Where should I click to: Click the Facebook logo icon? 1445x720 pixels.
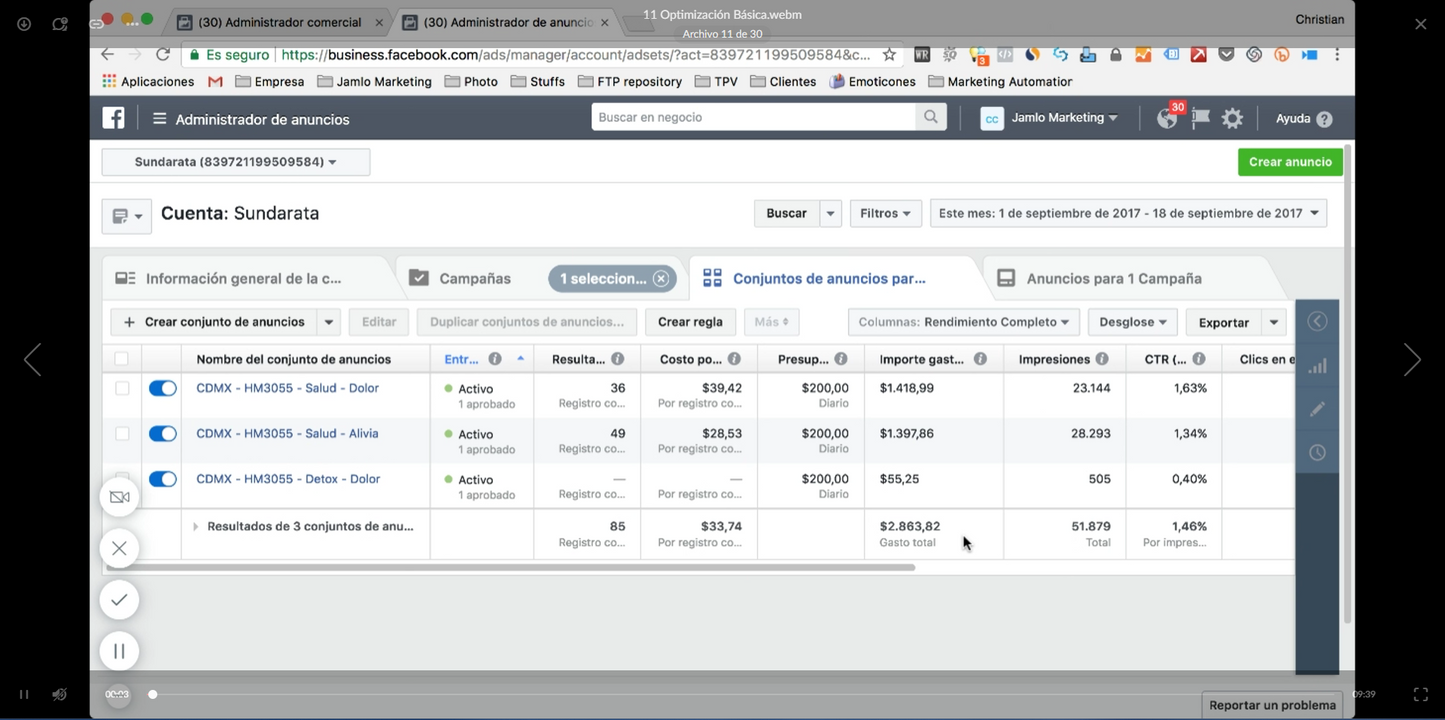pos(113,118)
